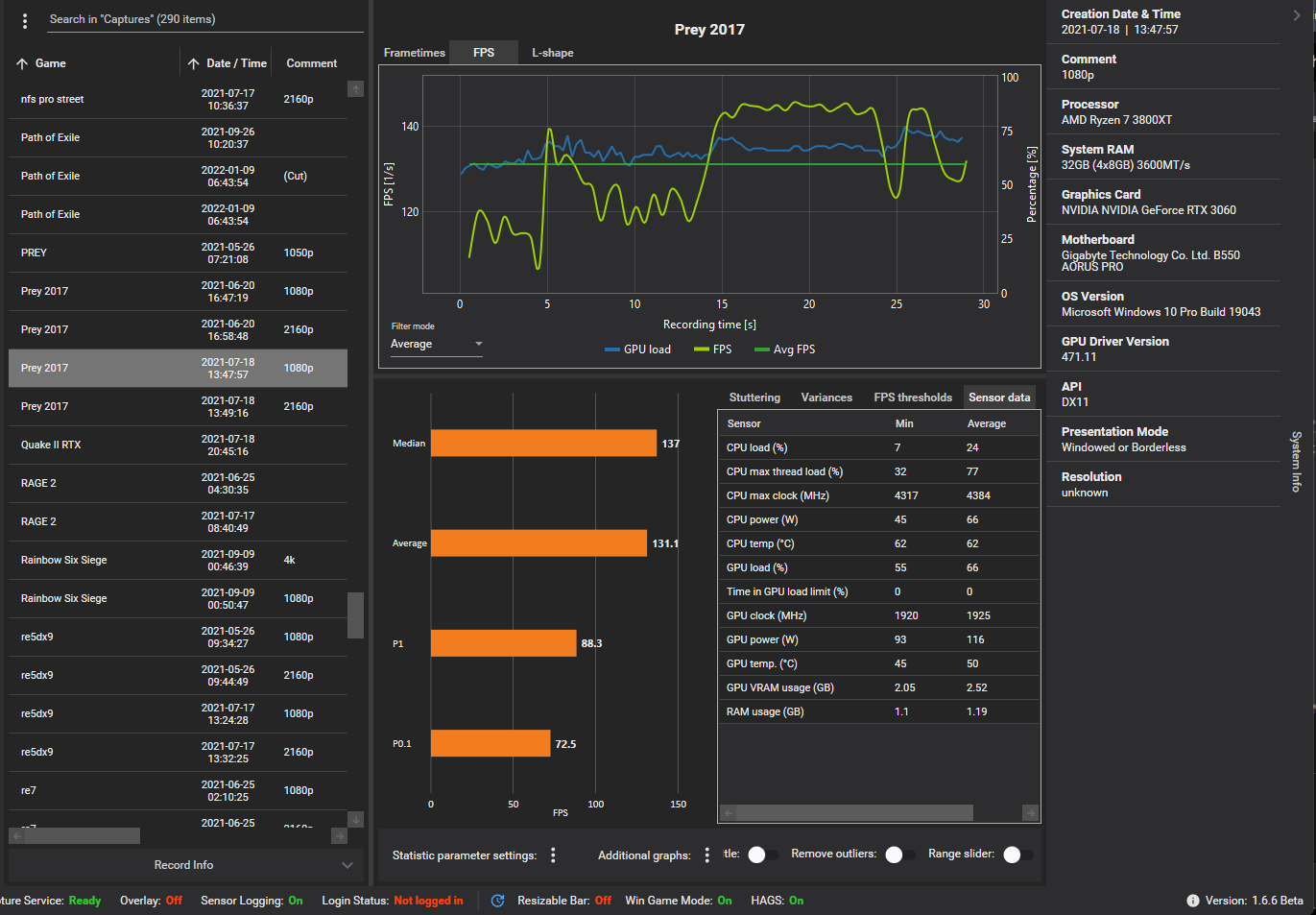
Task: Click the Median FPS bar
Action: click(x=543, y=443)
